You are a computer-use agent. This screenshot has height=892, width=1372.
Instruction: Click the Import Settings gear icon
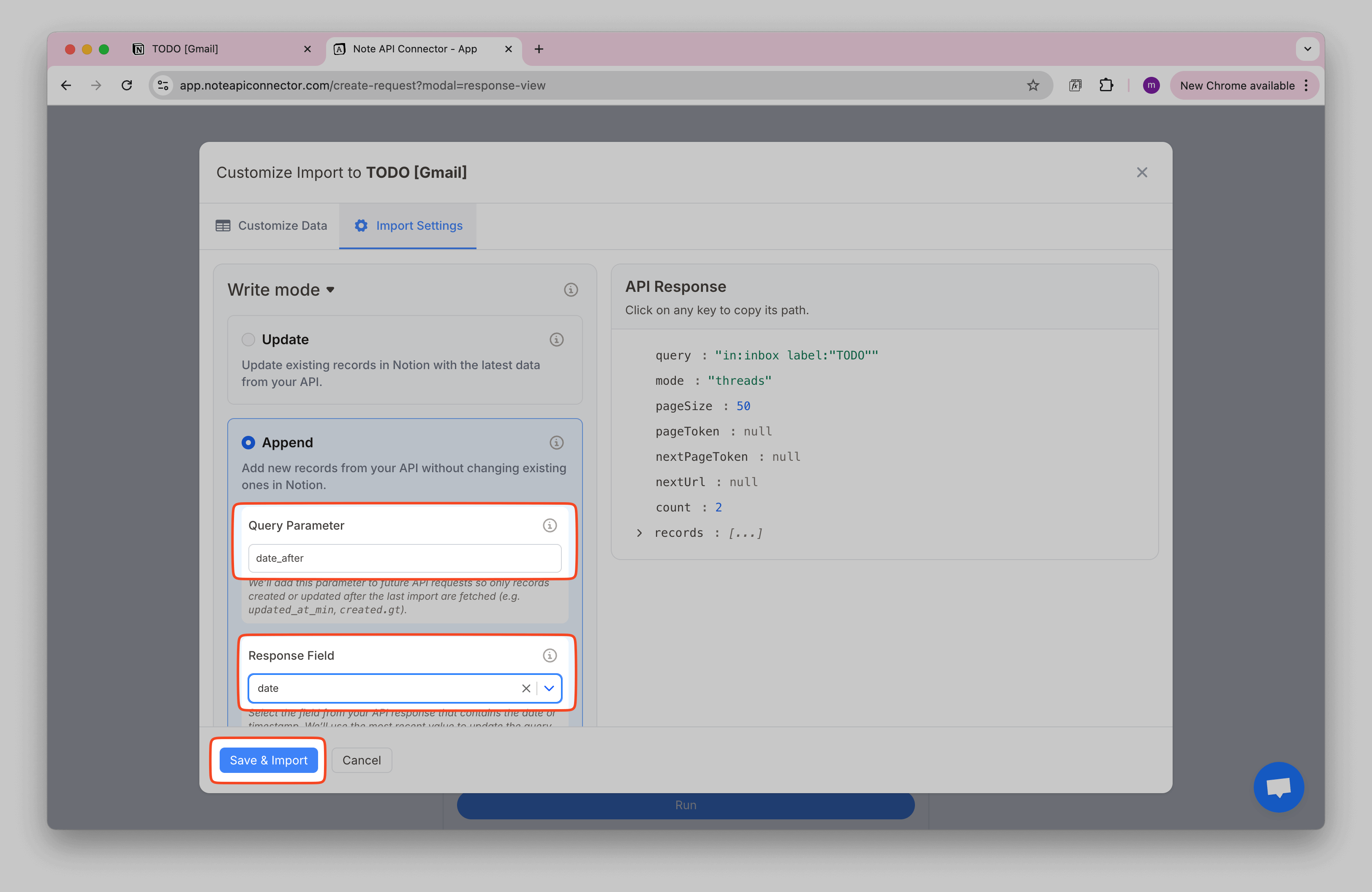click(x=361, y=226)
